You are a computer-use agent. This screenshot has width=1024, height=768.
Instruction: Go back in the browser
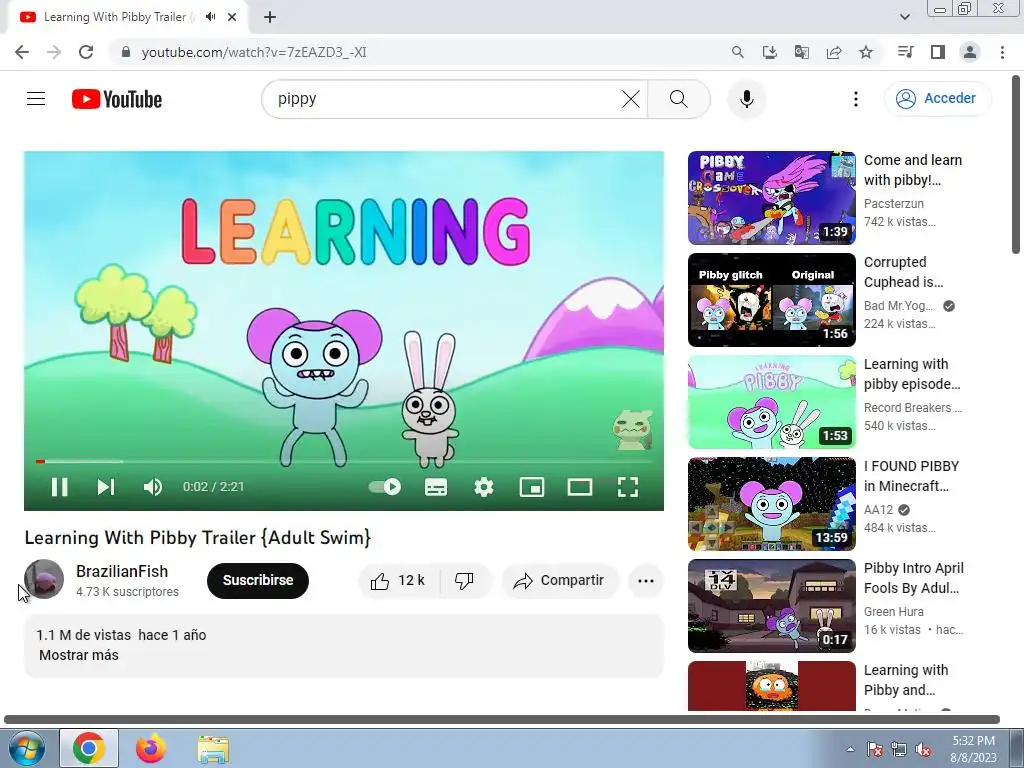(22, 52)
